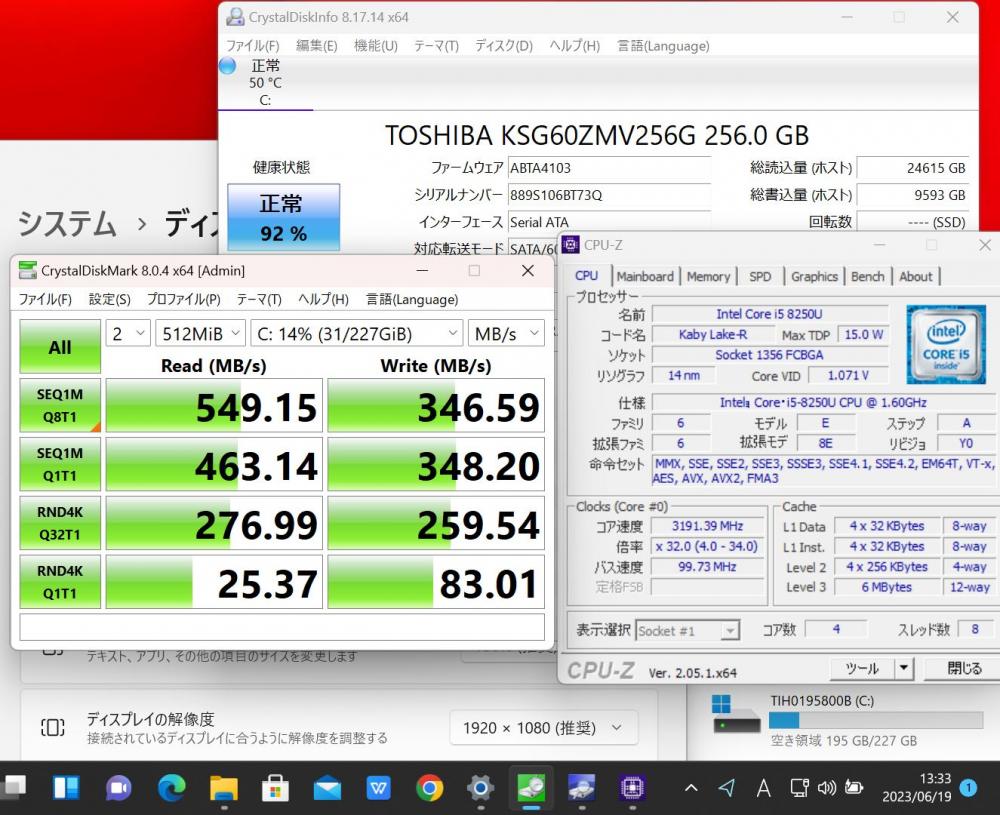Open CrystalDiskInfo 機能(U) menu
Image resolution: width=1000 pixels, height=815 pixels.
(376, 46)
